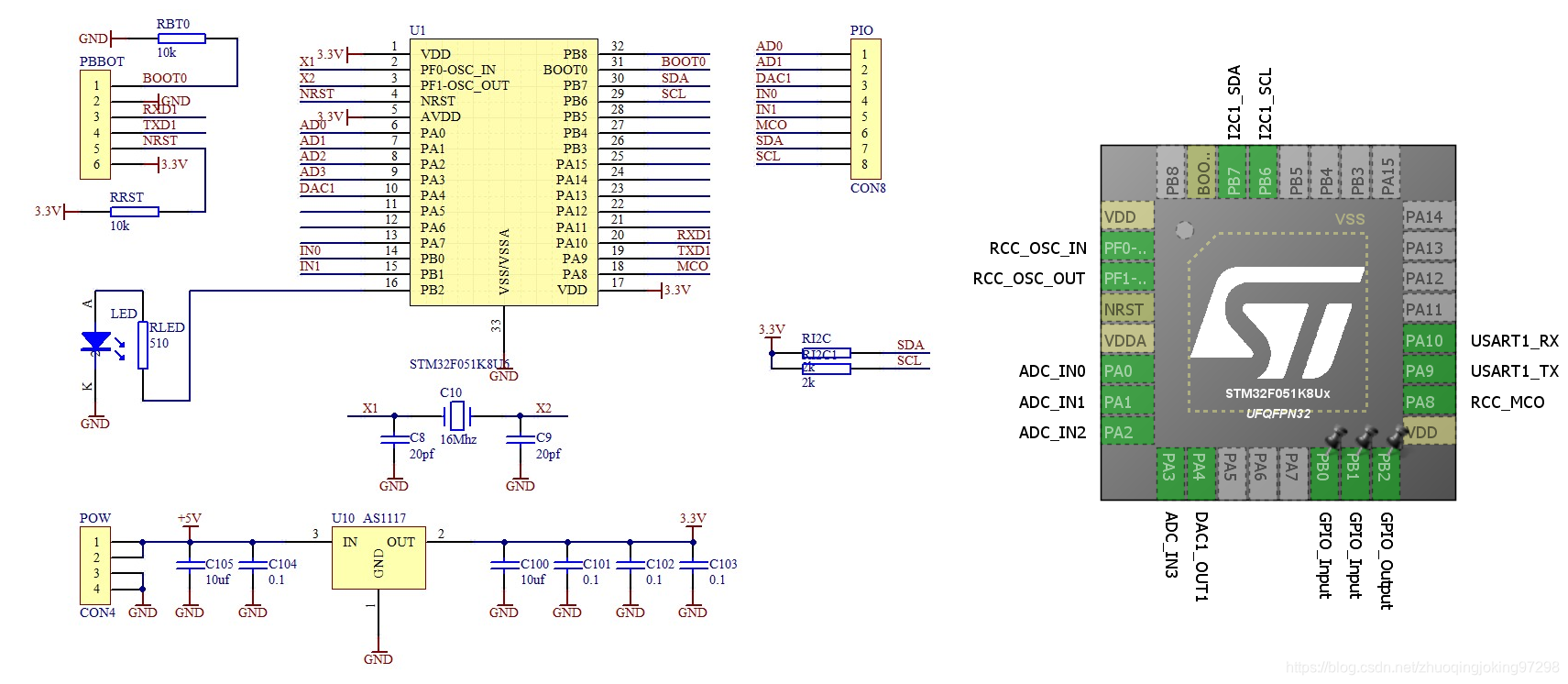
Task: Click the VDDA pin on the chip pinout
Action: tap(1127, 340)
